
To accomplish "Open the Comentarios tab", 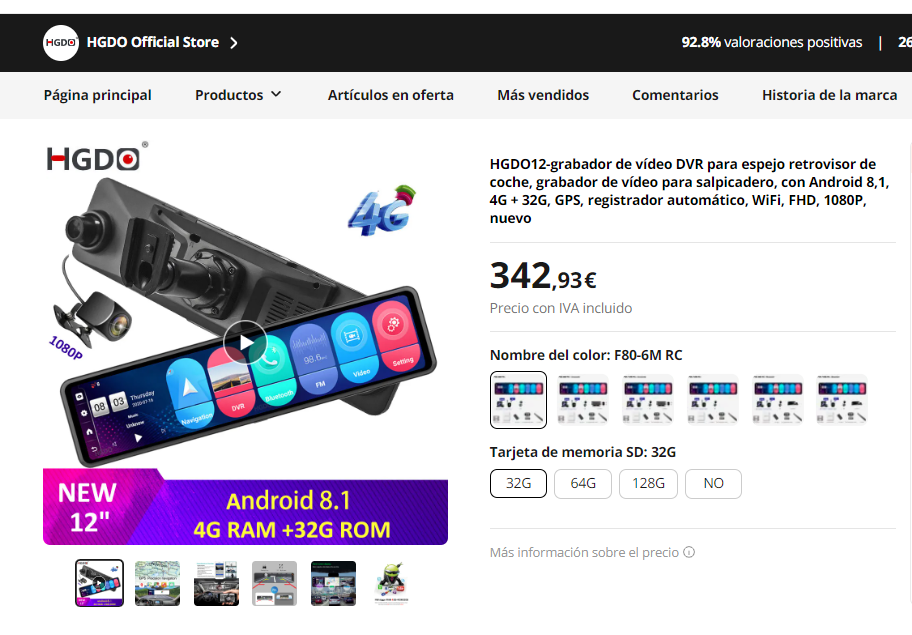I will 675,95.
